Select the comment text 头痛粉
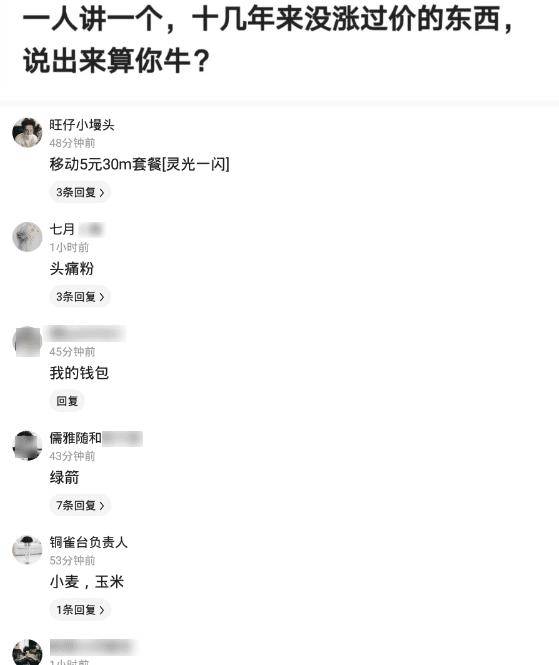This screenshot has width=559, height=665. (72, 268)
